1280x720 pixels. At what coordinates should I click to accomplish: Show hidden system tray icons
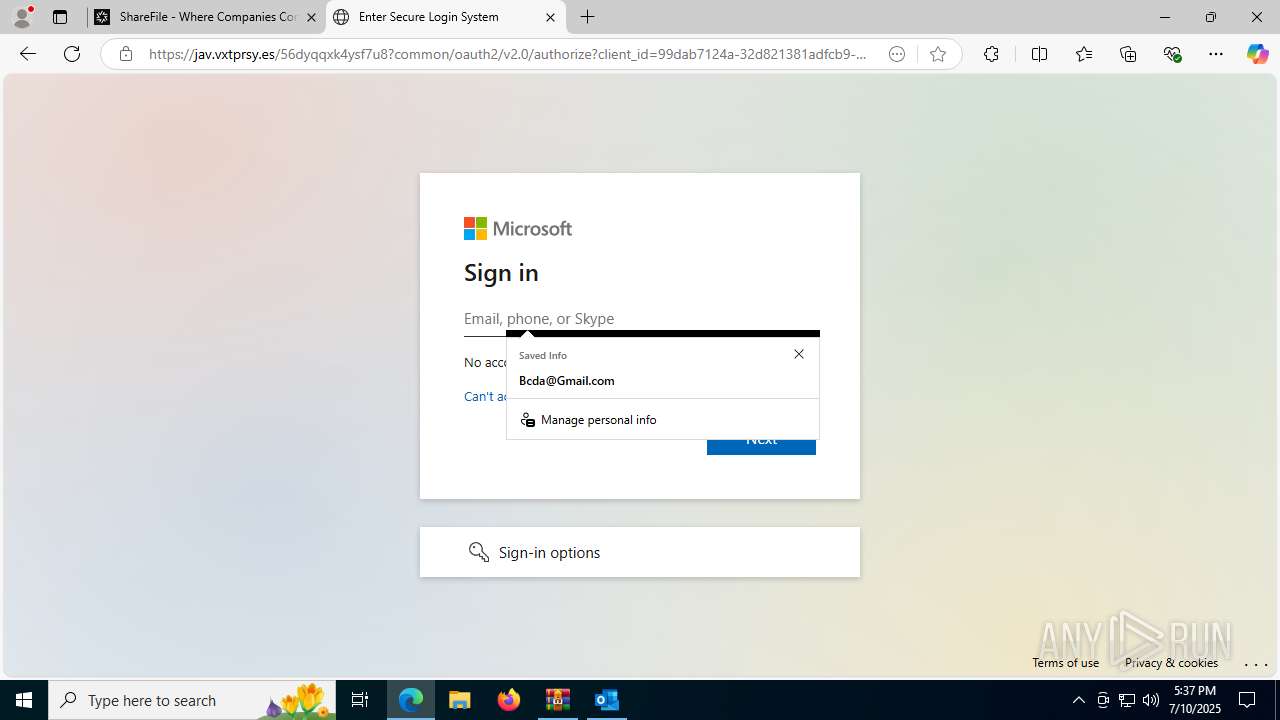click(x=1078, y=700)
